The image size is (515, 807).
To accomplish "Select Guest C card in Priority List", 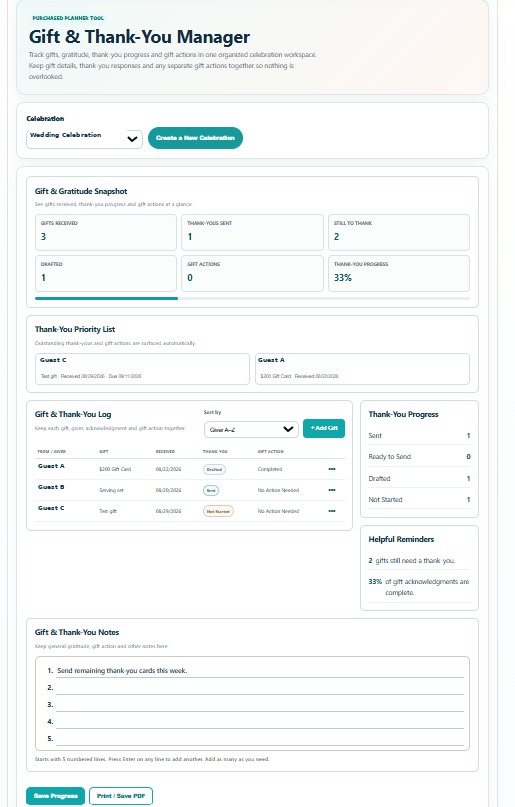I will [x=142, y=369].
